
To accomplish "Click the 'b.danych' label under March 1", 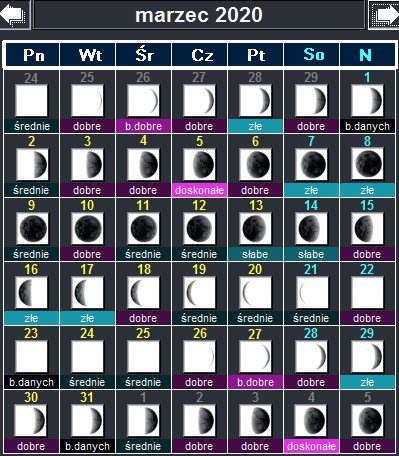I will pos(367,126).
